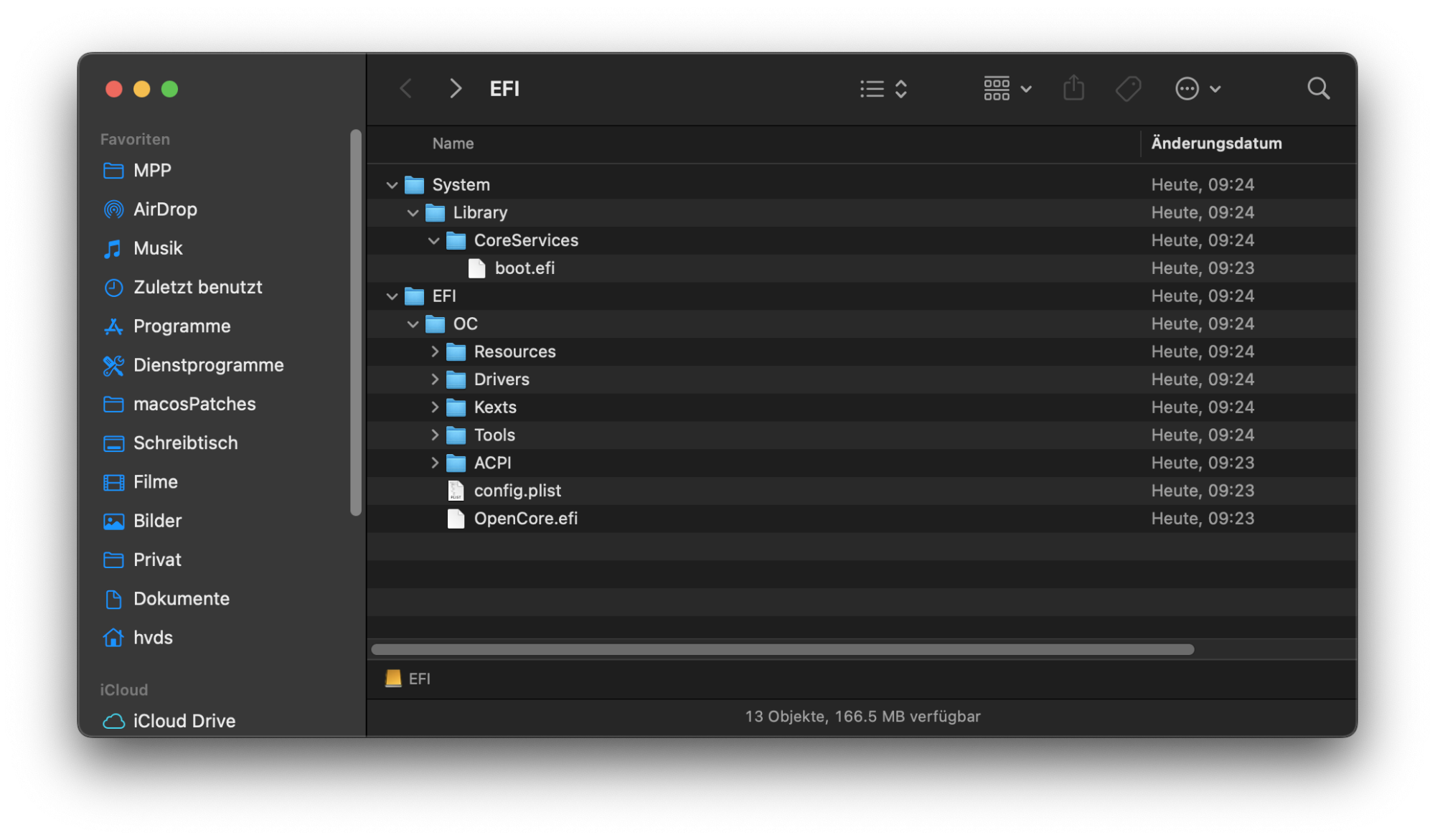This screenshot has height=840, width=1435.
Task: Click EFI in the path bar
Action: point(419,679)
